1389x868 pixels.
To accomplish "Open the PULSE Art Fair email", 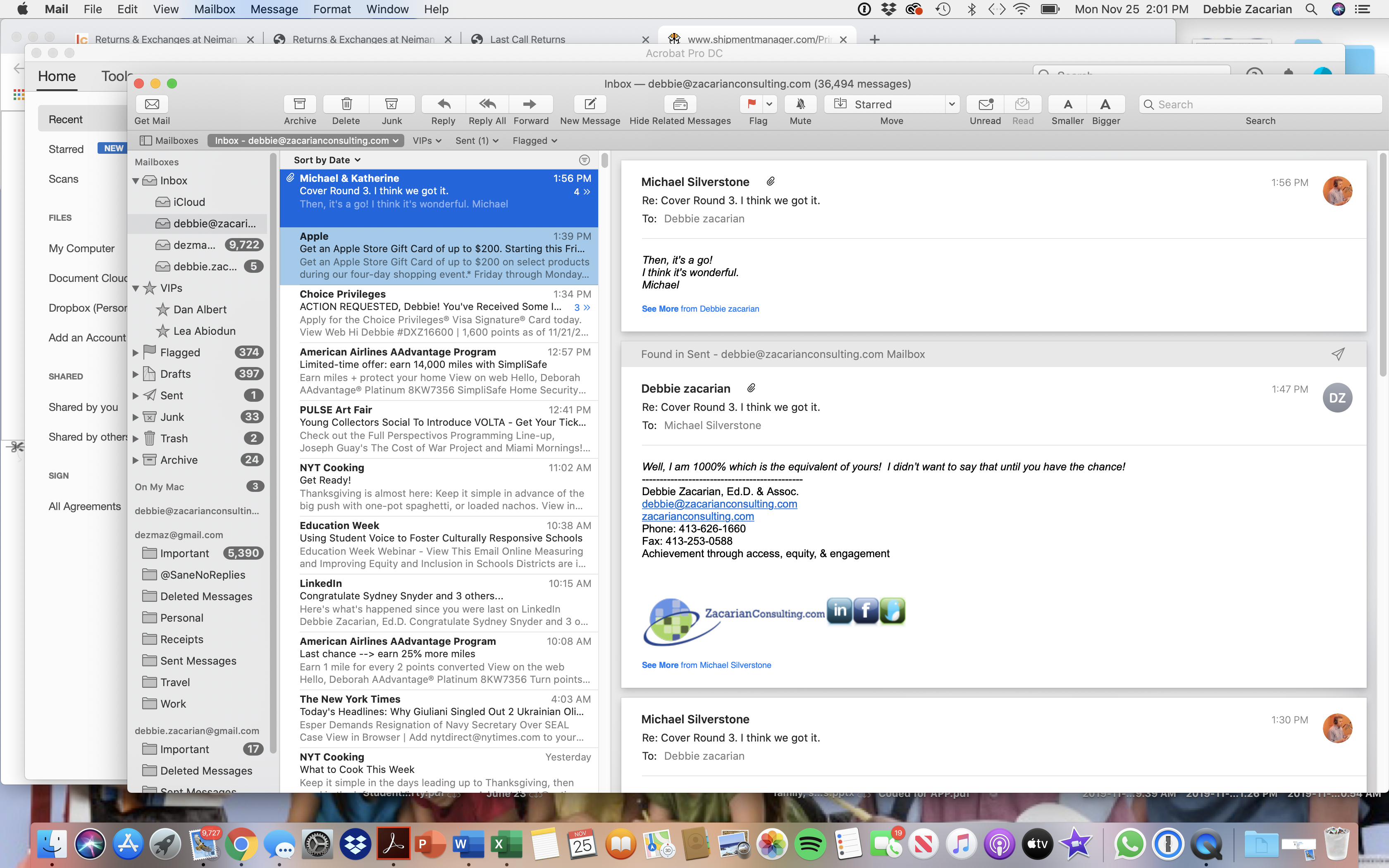I will (x=439, y=429).
